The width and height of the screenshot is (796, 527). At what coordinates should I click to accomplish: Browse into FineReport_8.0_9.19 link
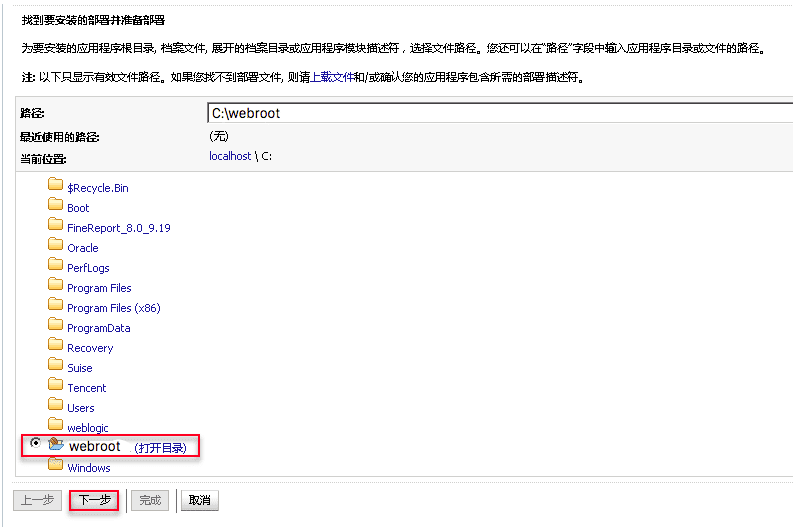[x=119, y=228]
